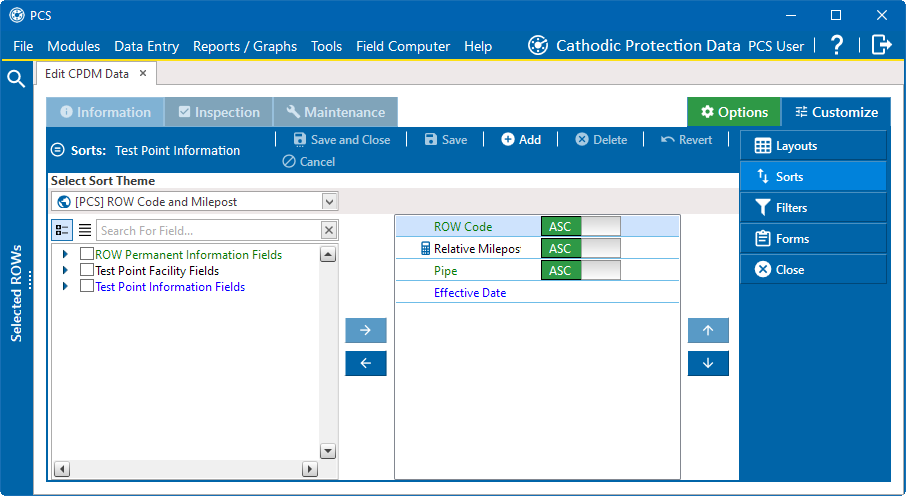906x496 pixels.
Task: Click in the Search For Field input
Action: pos(208,231)
